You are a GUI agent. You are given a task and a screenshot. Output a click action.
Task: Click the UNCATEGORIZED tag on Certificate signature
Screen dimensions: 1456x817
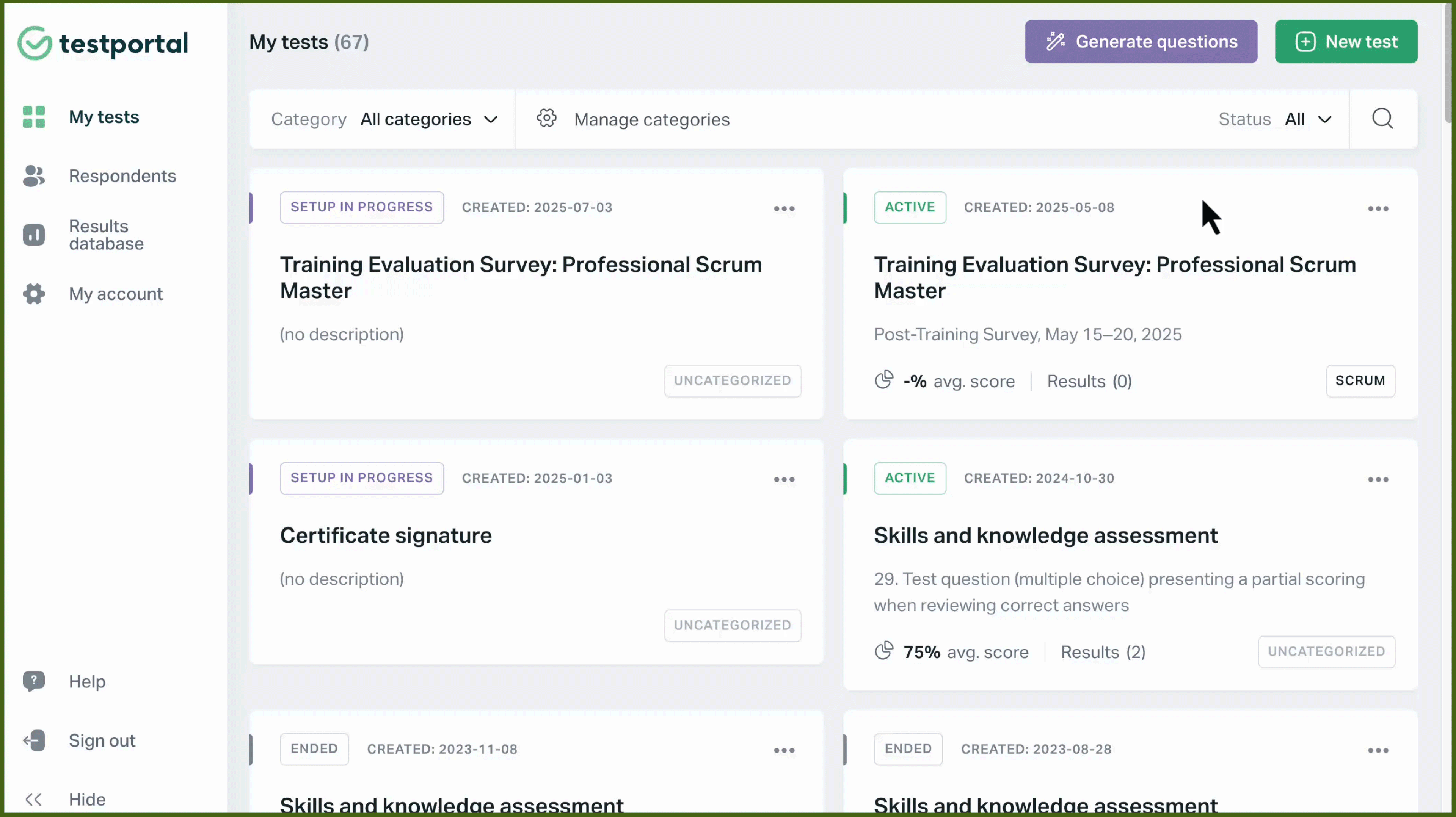tap(733, 625)
